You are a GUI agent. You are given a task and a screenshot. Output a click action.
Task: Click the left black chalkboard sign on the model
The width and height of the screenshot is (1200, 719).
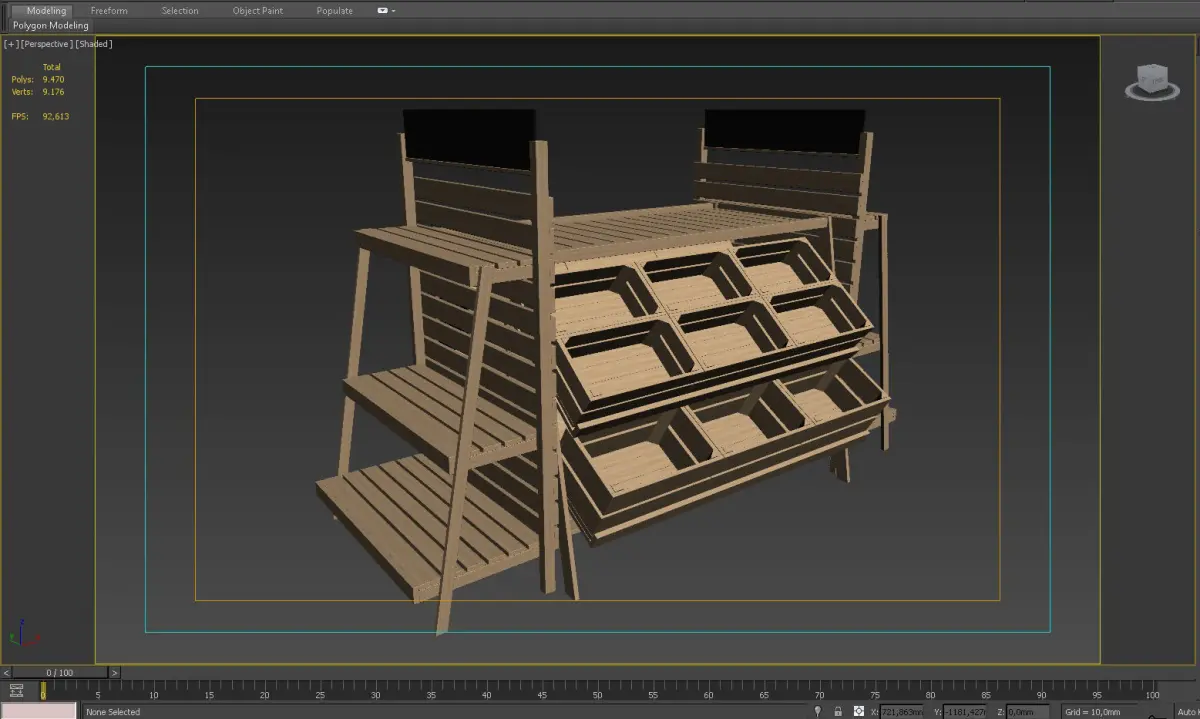coord(467,138)
